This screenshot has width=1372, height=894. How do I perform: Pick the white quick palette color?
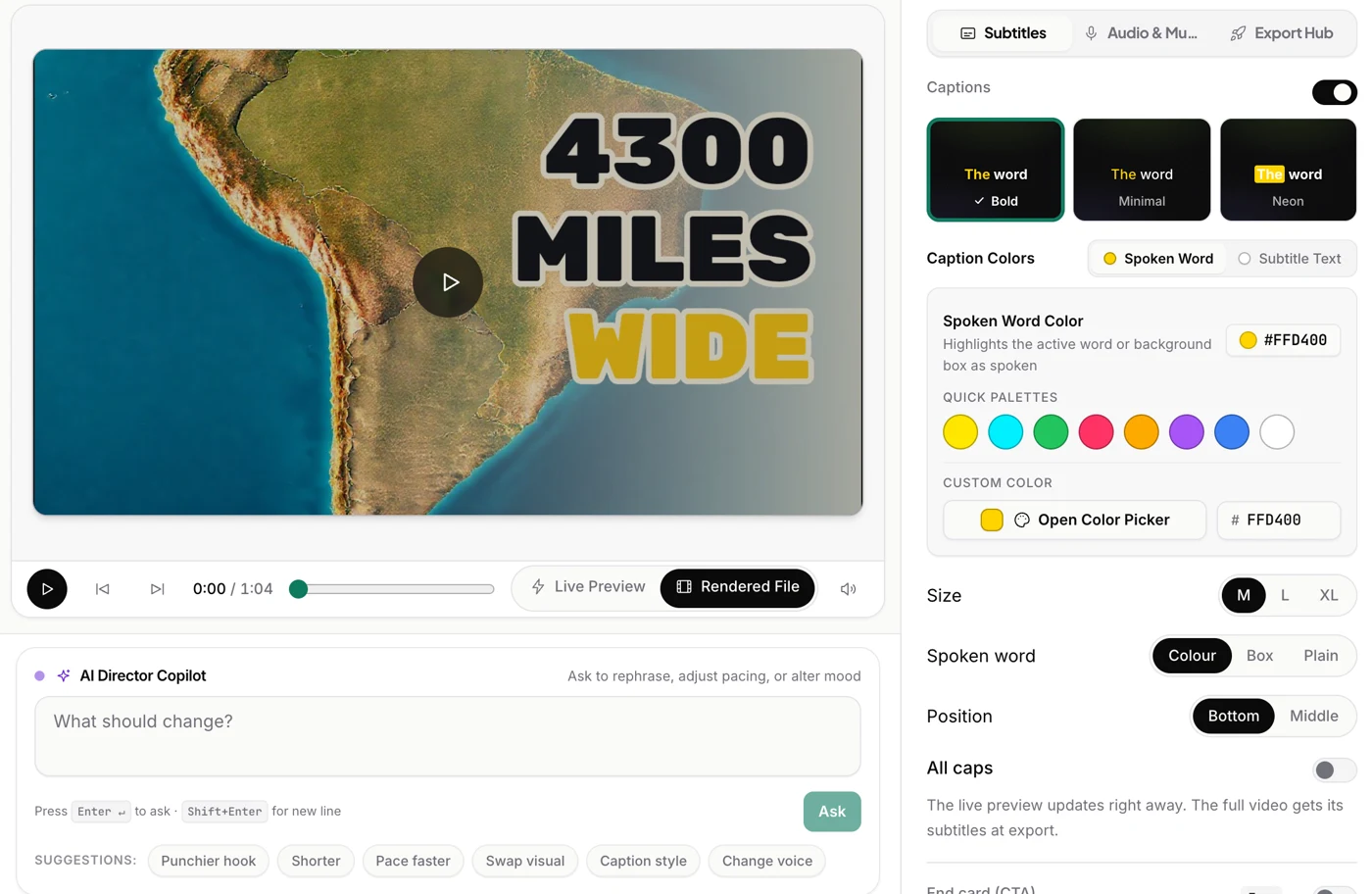coord(1277,432)
